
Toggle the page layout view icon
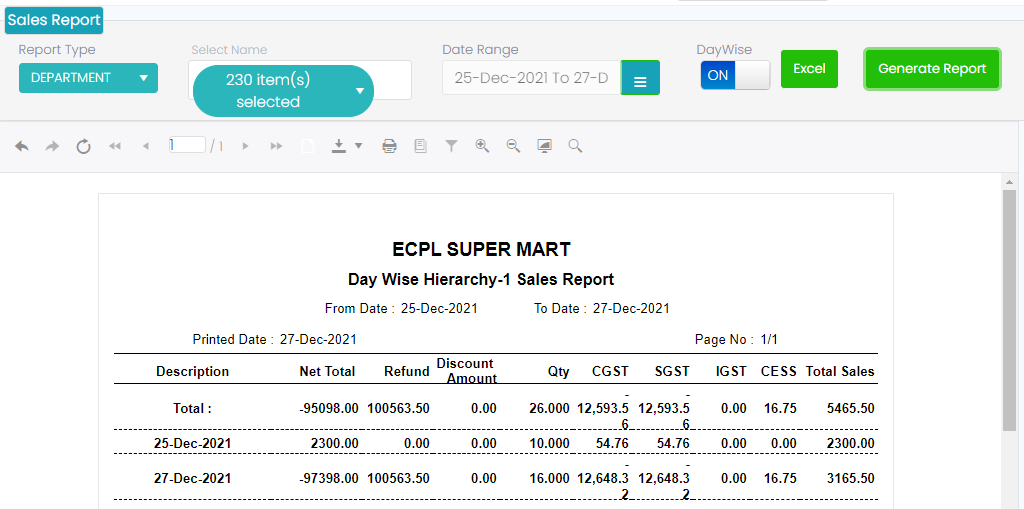click(x=420, y=146)
